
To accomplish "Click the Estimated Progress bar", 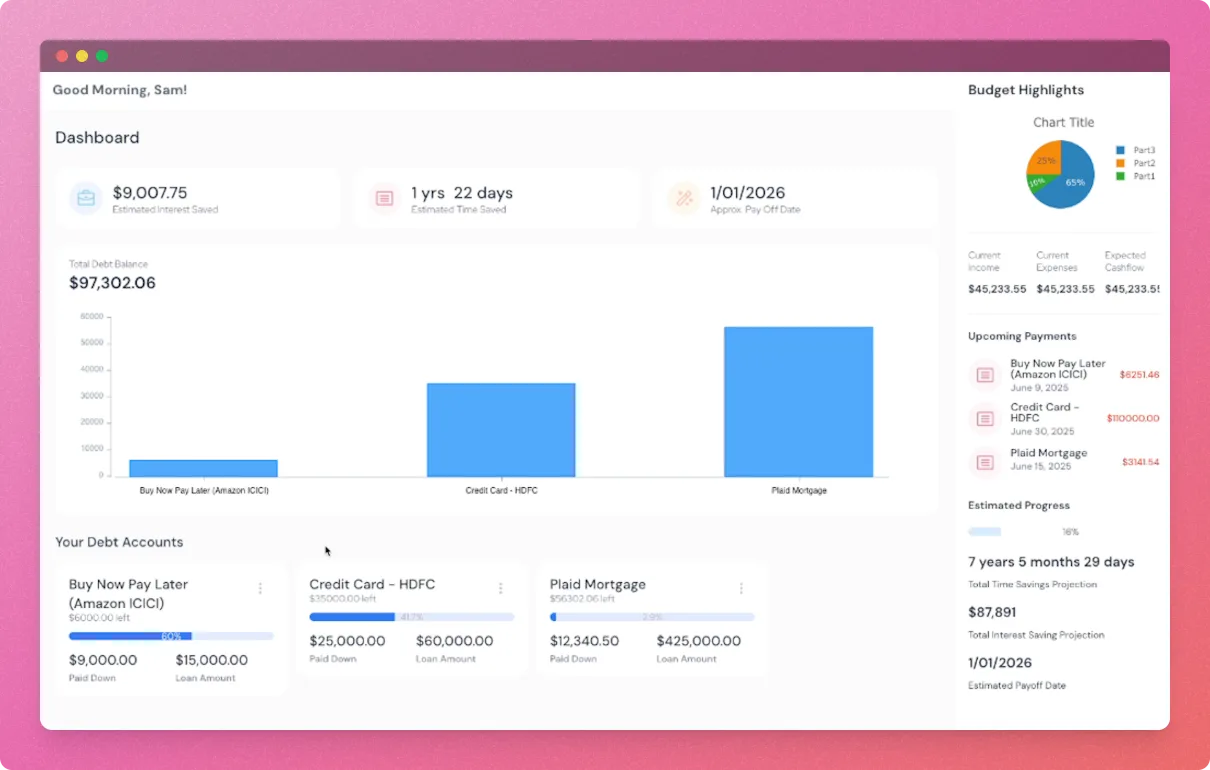I will click(x=985, y=531).
